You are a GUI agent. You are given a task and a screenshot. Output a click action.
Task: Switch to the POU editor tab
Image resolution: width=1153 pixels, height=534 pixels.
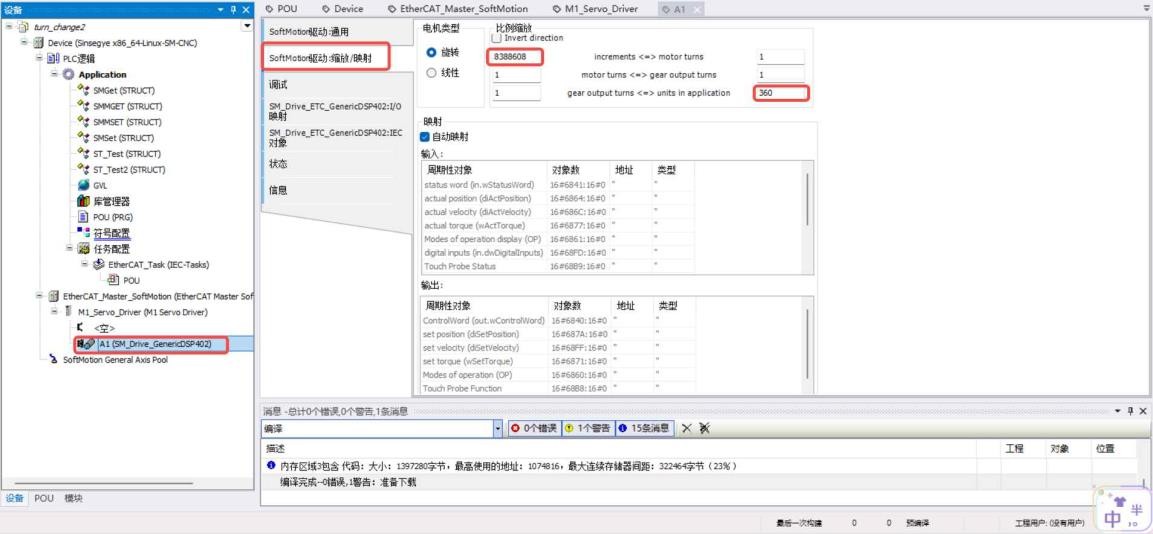click(281, 9)
